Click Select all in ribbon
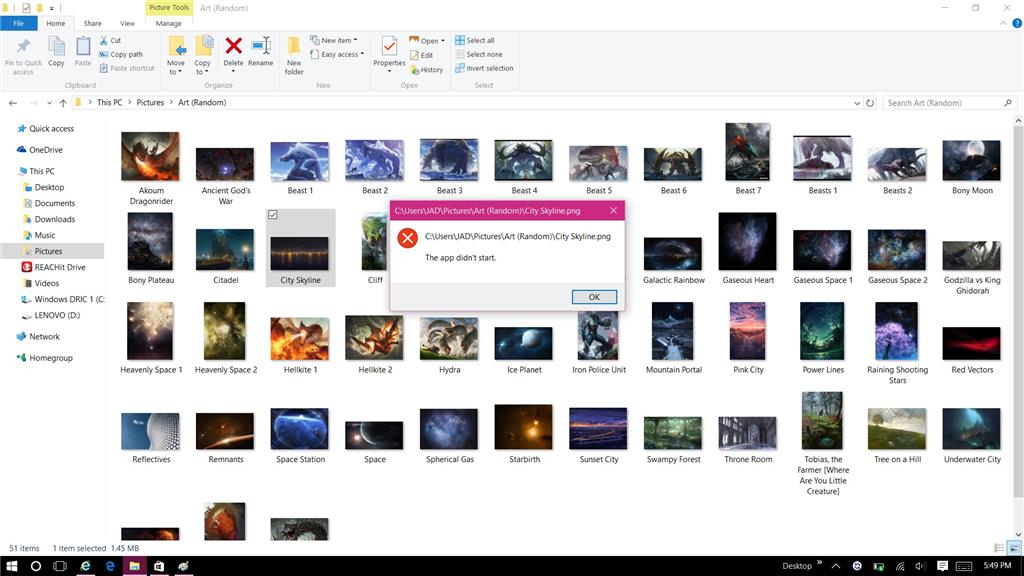 pos(475,40)
